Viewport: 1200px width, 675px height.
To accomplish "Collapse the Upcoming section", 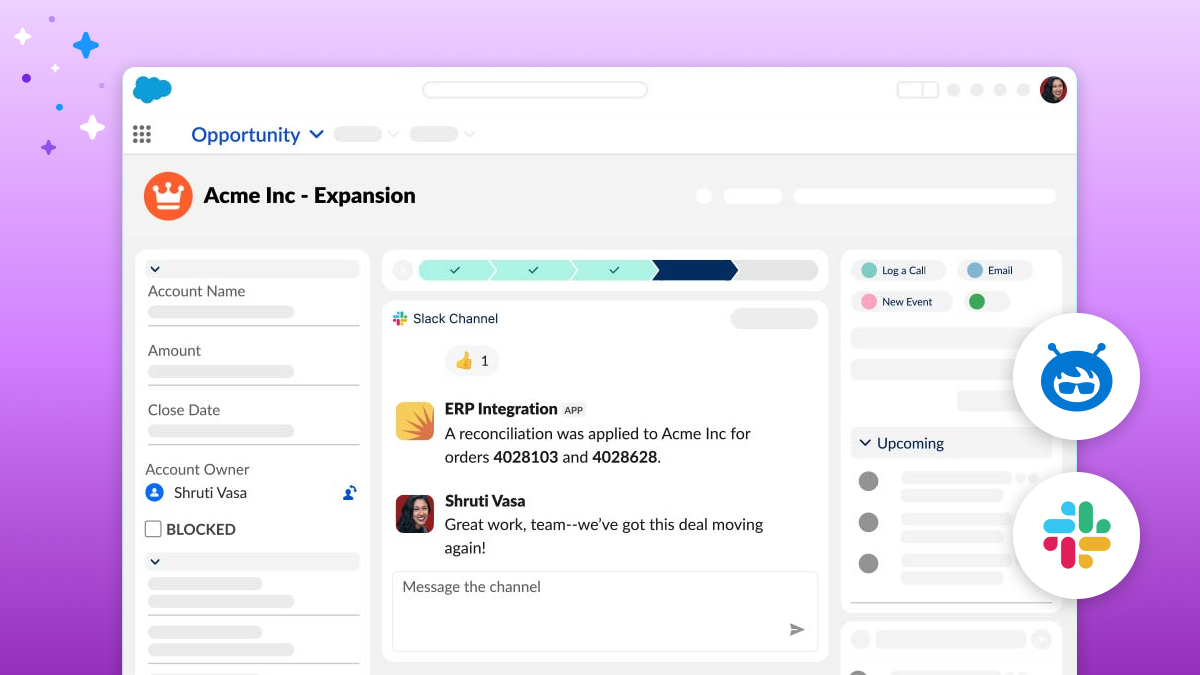I will click(864, 443).
